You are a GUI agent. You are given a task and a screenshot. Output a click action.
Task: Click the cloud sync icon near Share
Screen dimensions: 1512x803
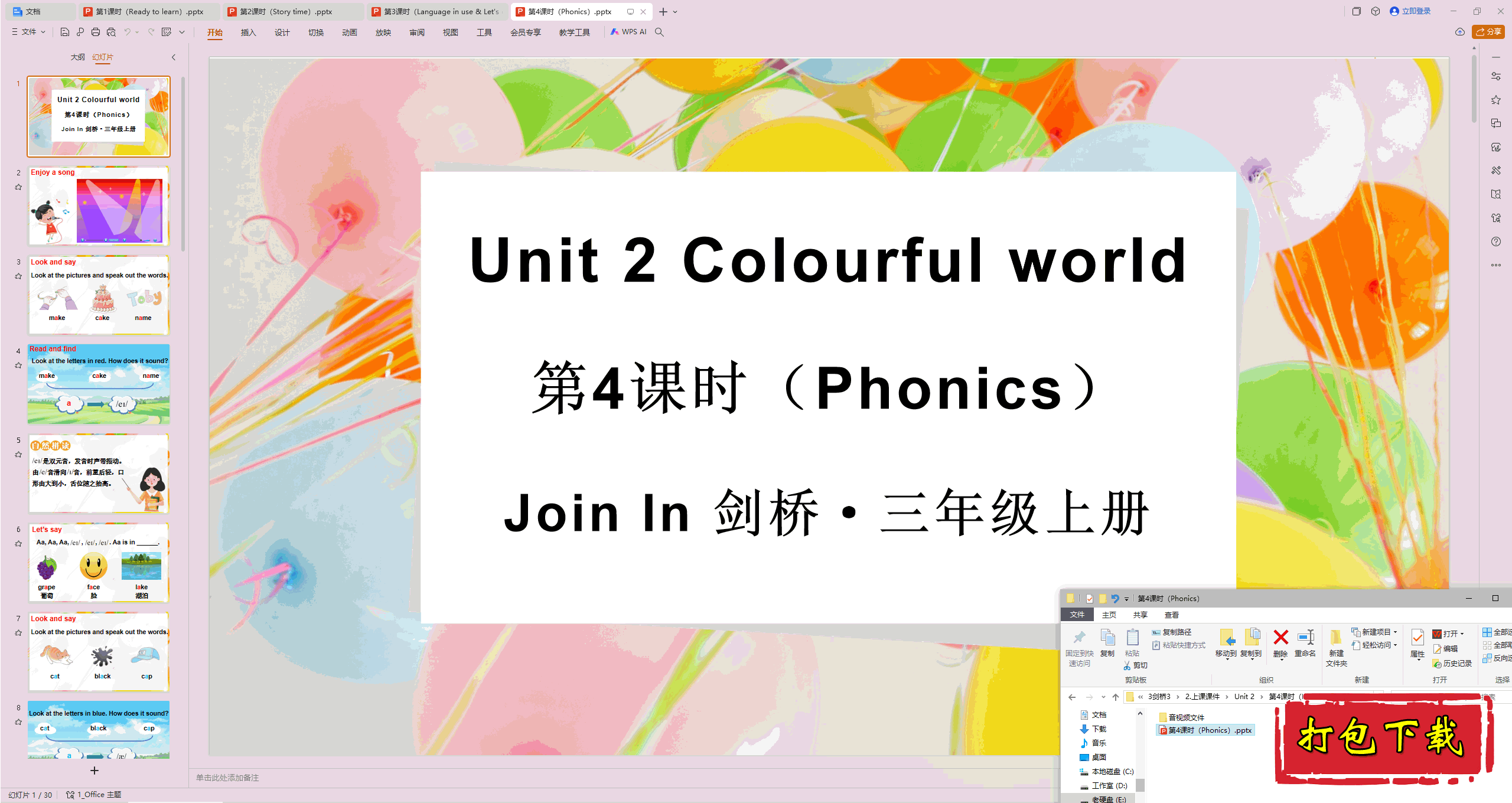click(x=1460, y=32)
